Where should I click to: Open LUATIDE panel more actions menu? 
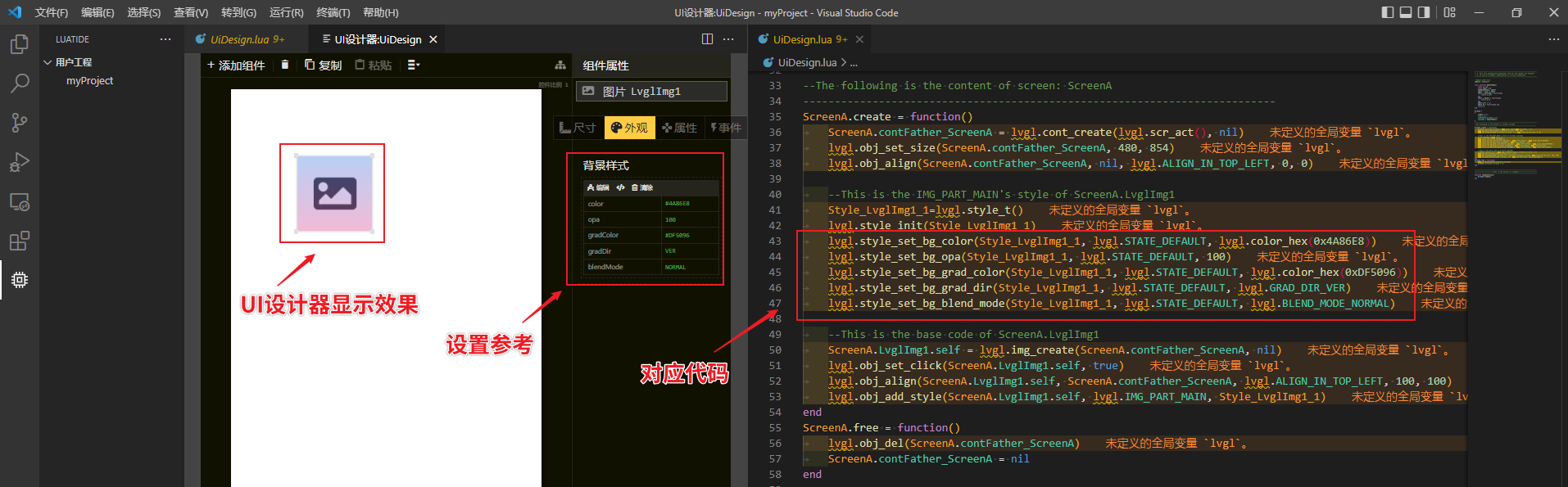(x=165, y=39)
